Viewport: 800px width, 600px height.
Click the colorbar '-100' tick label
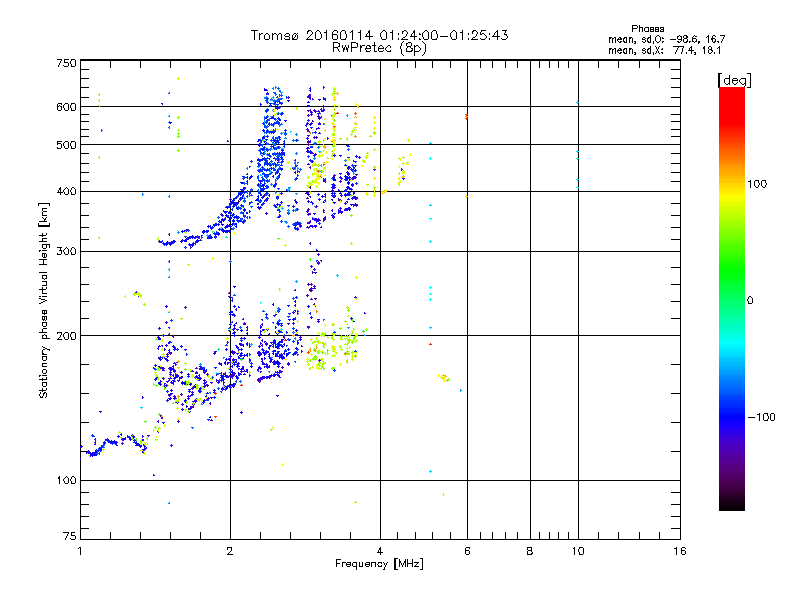click(x=761, y=417)
